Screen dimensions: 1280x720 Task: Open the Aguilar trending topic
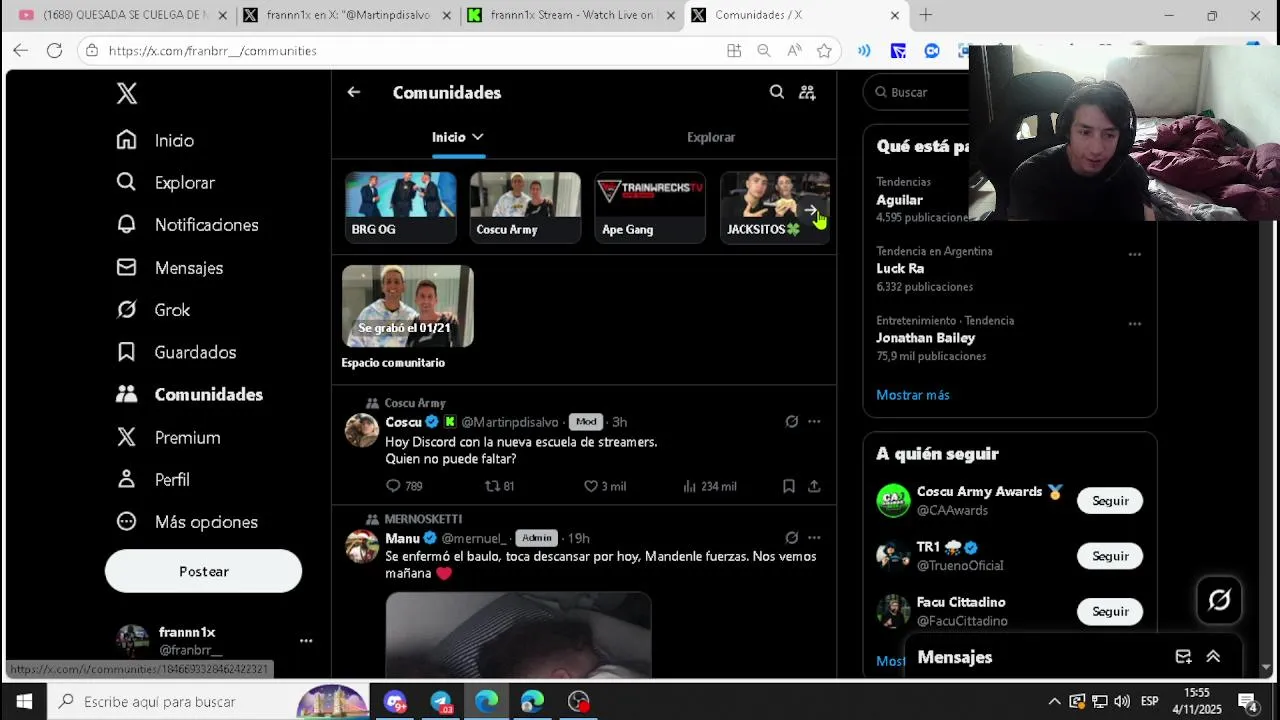pyautogui.click(x=899, y=200)
